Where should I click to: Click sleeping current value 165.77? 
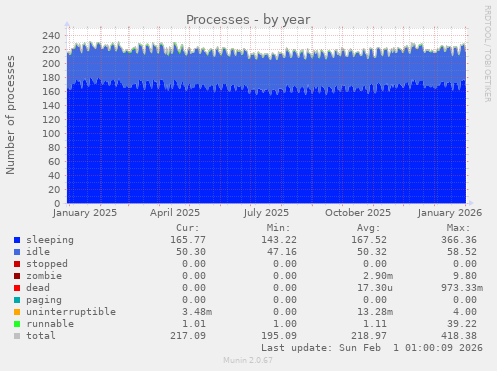click(x=188, y=240)
